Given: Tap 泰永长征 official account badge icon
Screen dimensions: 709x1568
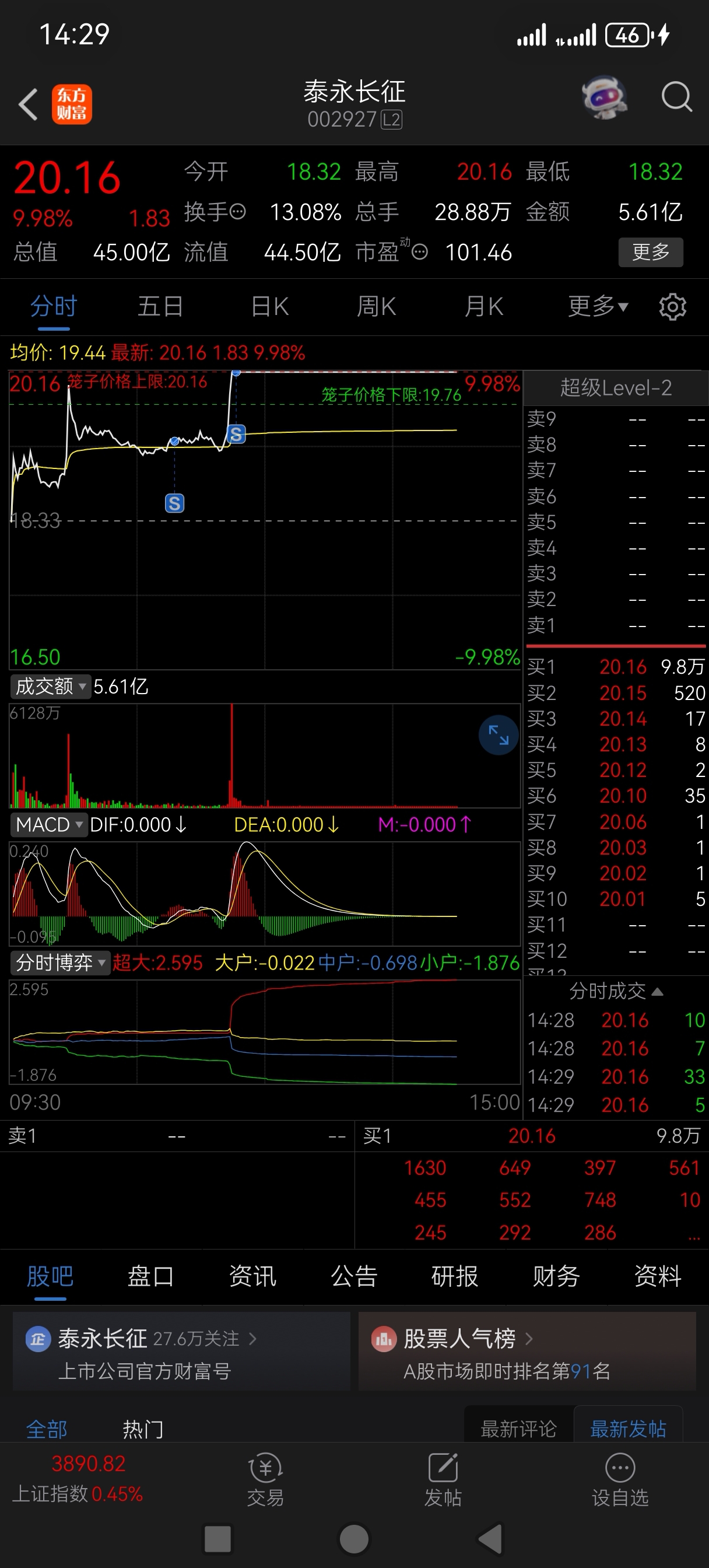Looking at the screenshot, I should point(38,1339).
